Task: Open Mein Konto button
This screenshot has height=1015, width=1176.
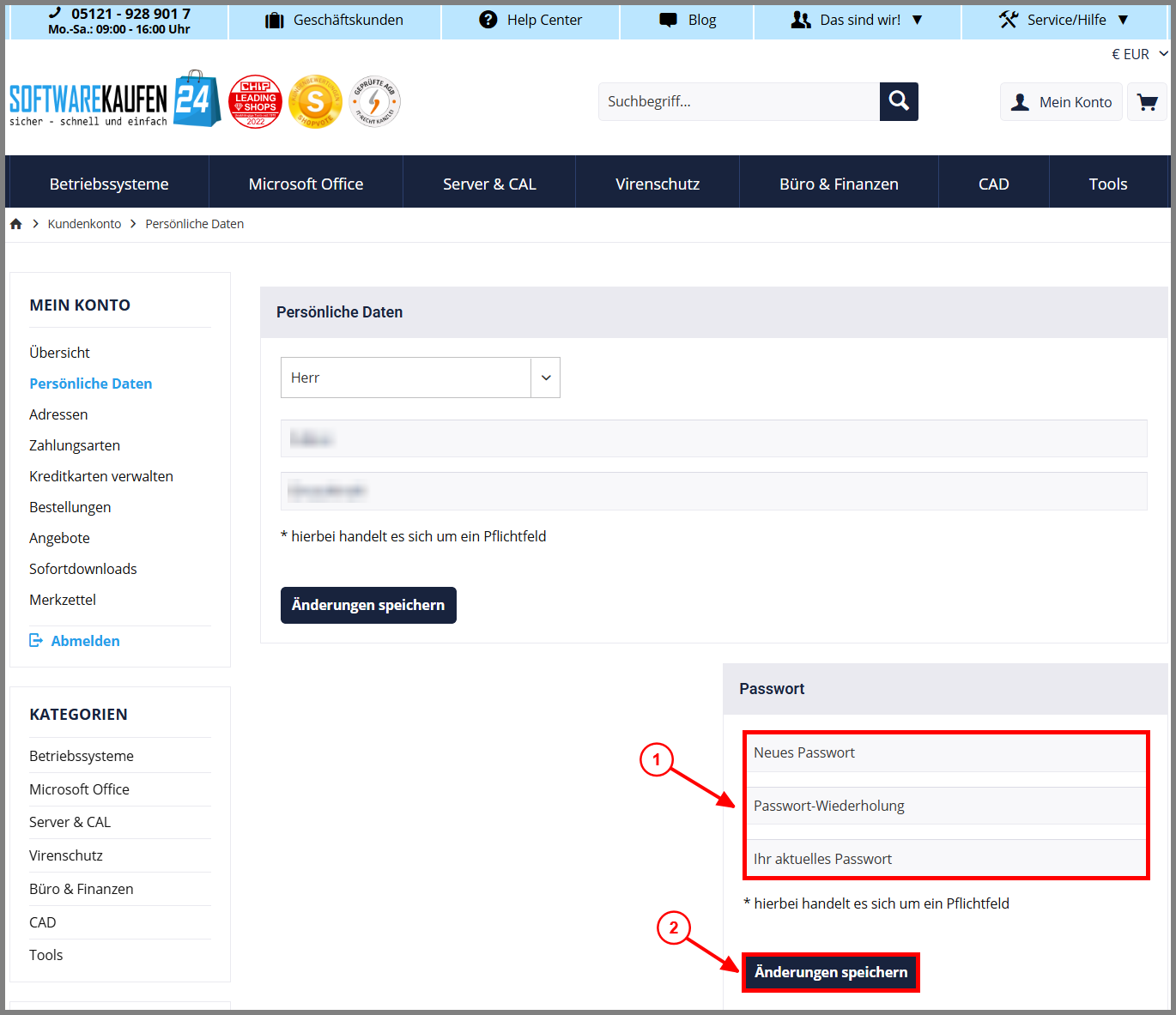Action: (1061, 102)
